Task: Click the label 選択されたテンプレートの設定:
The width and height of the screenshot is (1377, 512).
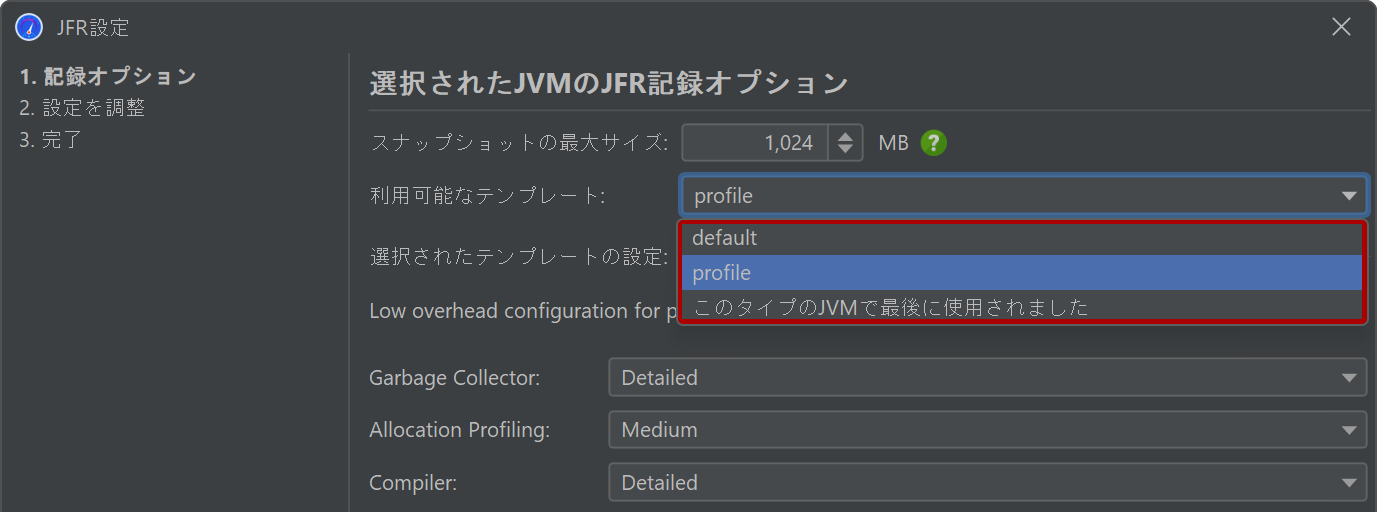Action: pyautogui.click(x=519, y=256)
